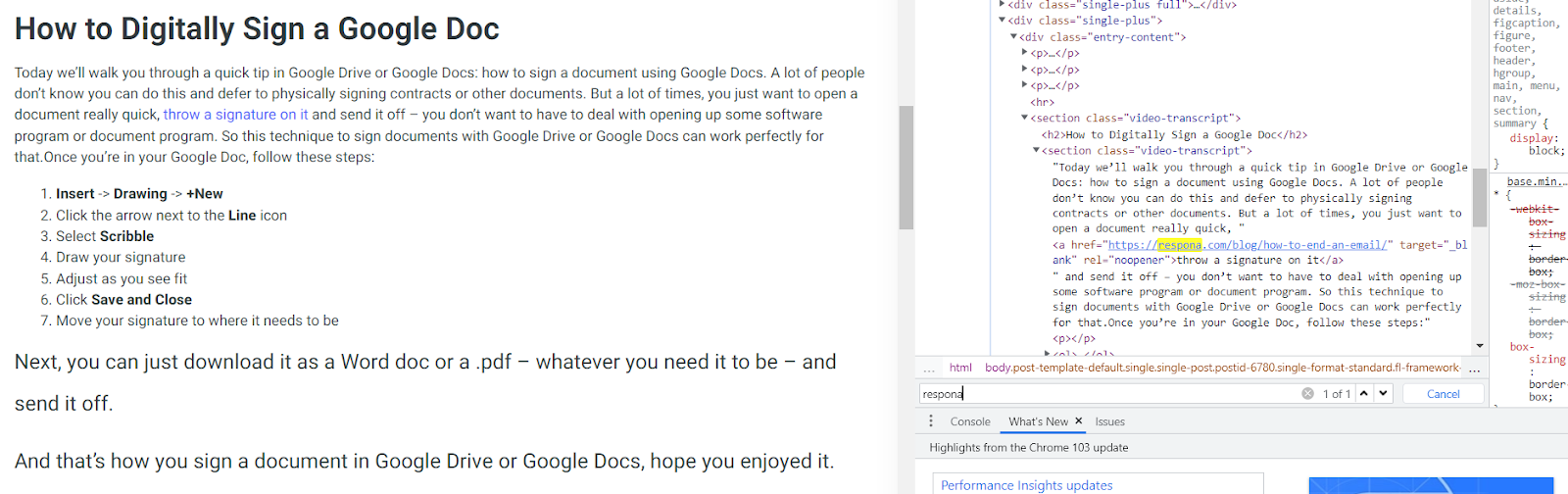The width and height of the screenshot is (1568, 494).
Task: Click the blue What's New thumbnail image
Action: [x=1431, y=485]
